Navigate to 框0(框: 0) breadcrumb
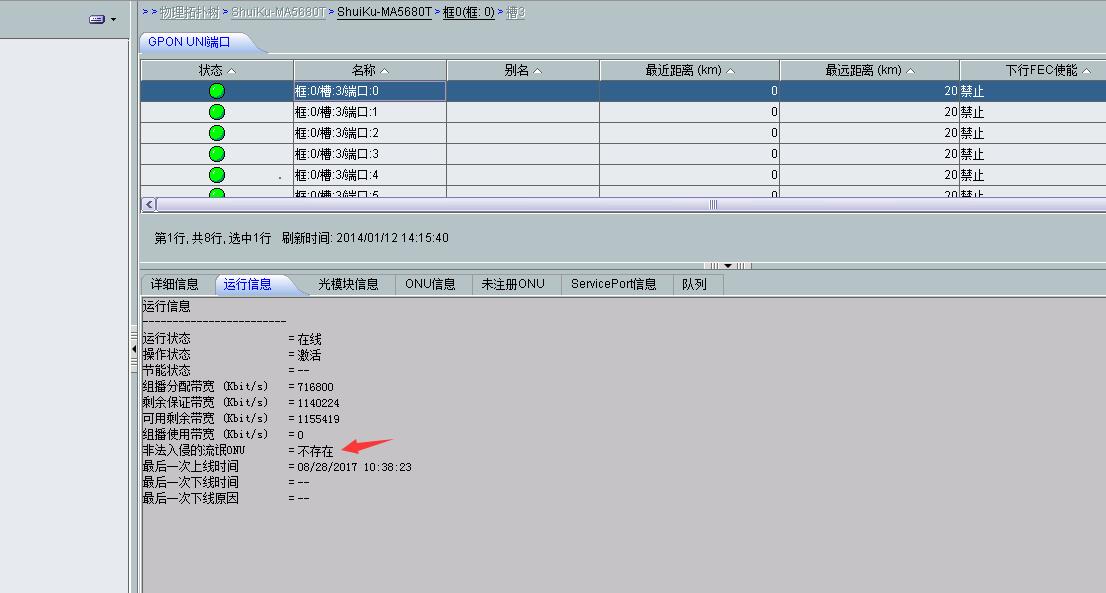The image size is (1106, 593). 468,12
